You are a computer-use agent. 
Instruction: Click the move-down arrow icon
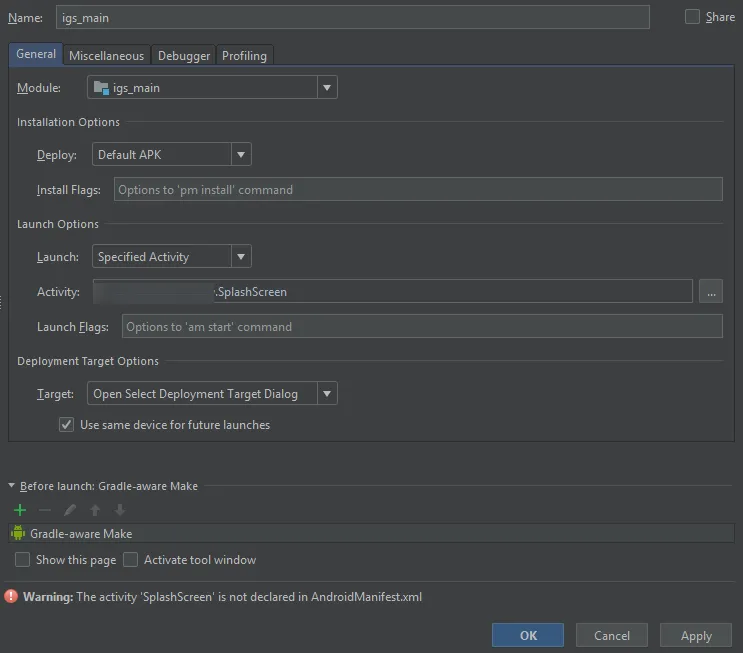tap(119, 510)
